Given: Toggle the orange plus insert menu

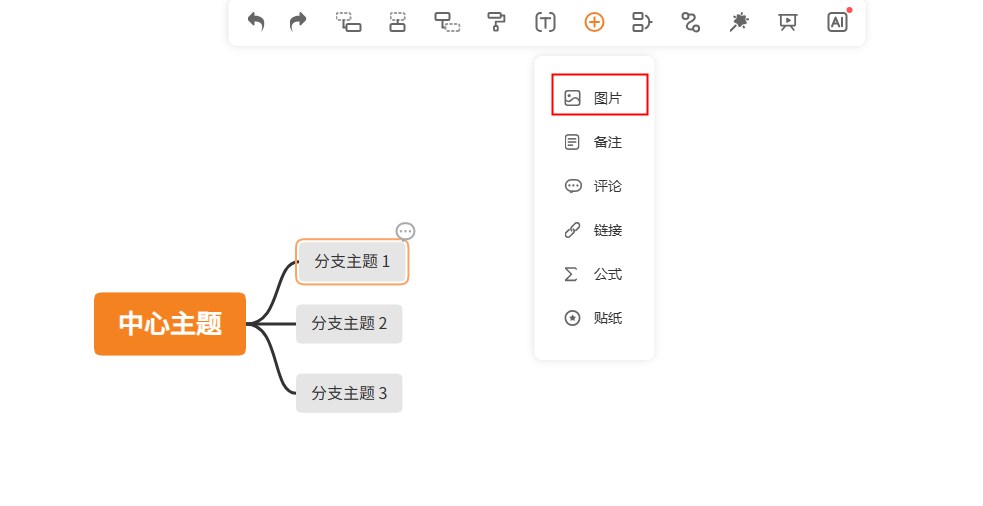Looking at the screenshot, I should pos(594,21).
